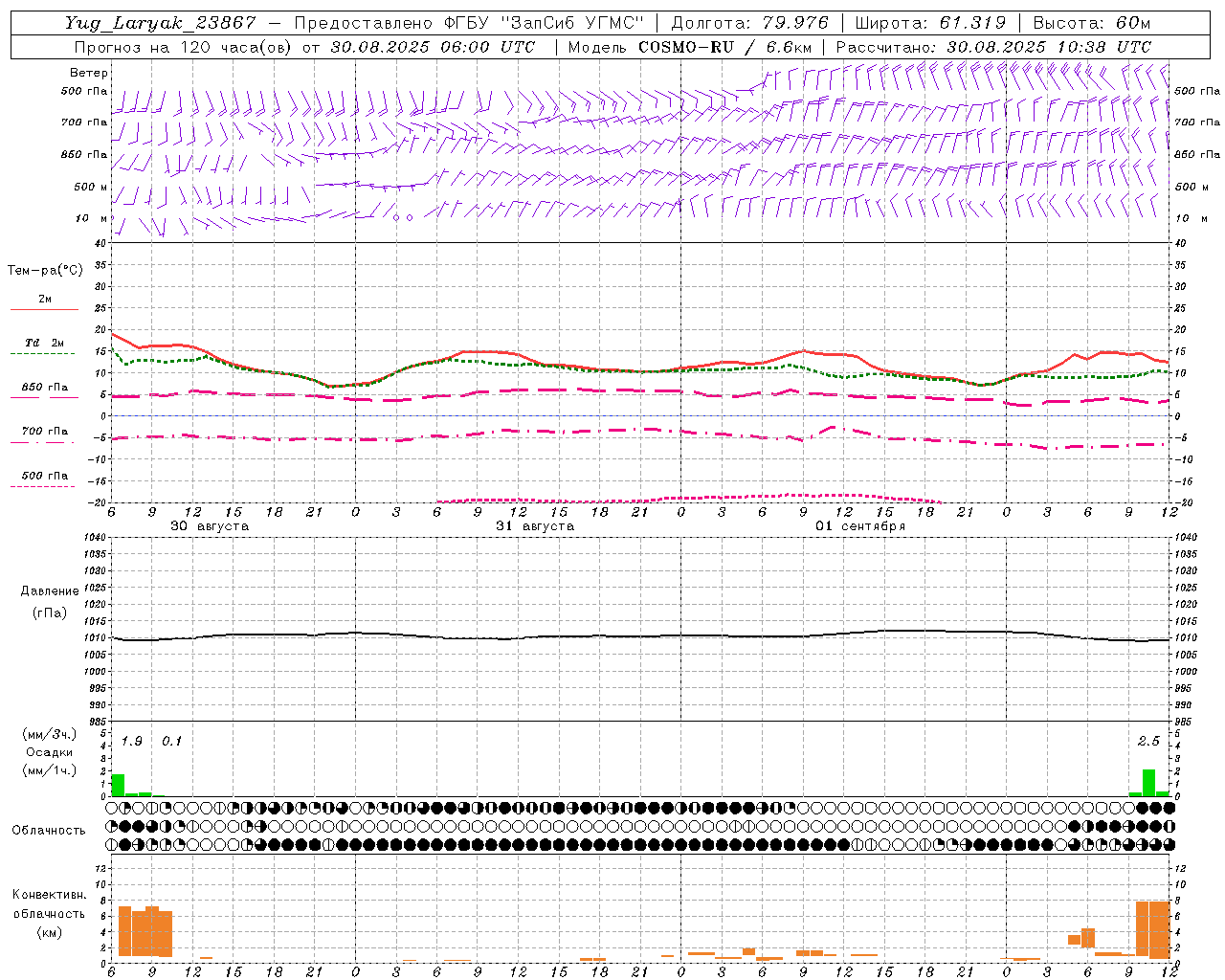Click the 'Долгота: 79.976' longitude value
The width and height of the screenshot is (1225, 980).
coord(750,23)
